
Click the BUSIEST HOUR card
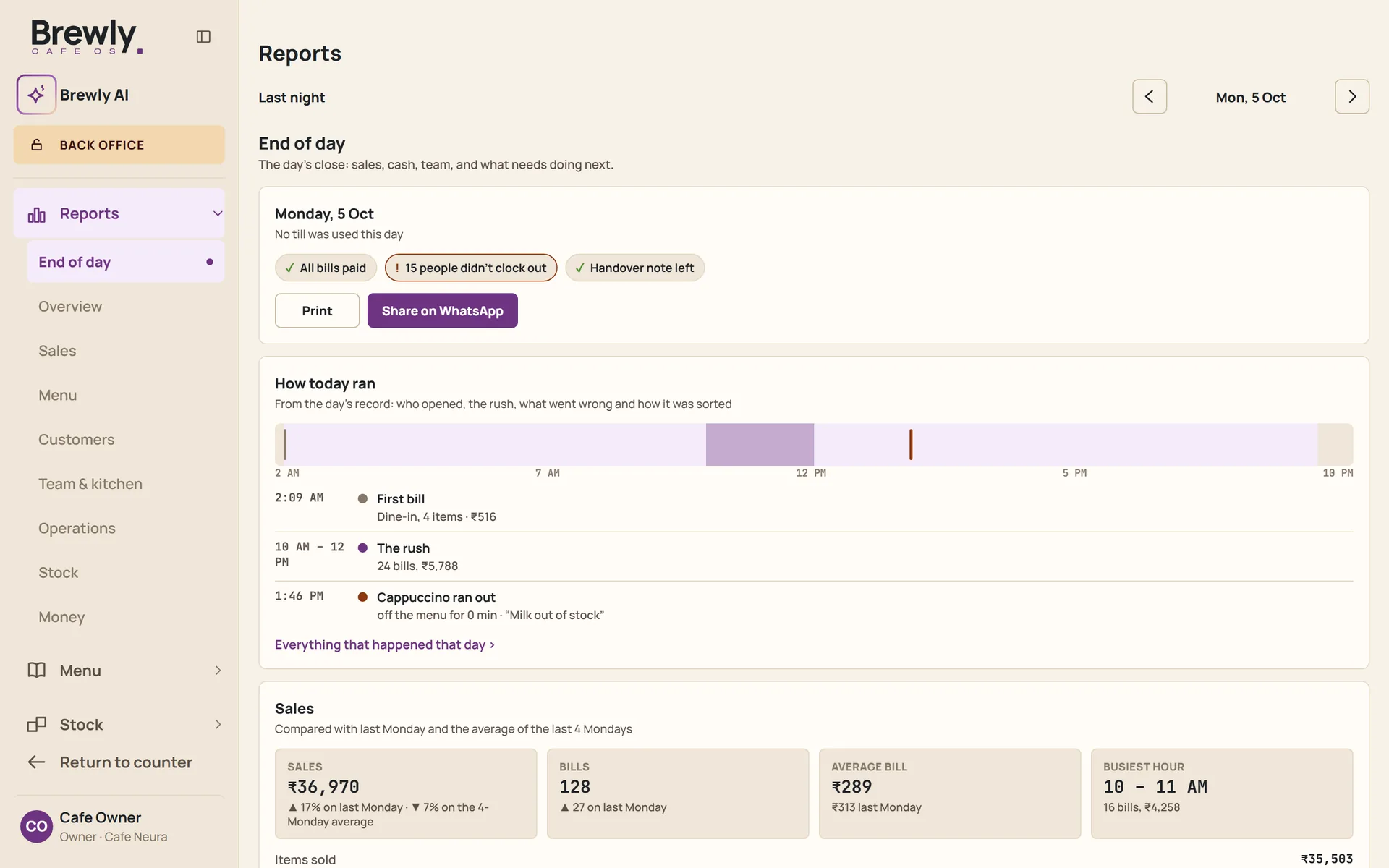point(1222,793)
